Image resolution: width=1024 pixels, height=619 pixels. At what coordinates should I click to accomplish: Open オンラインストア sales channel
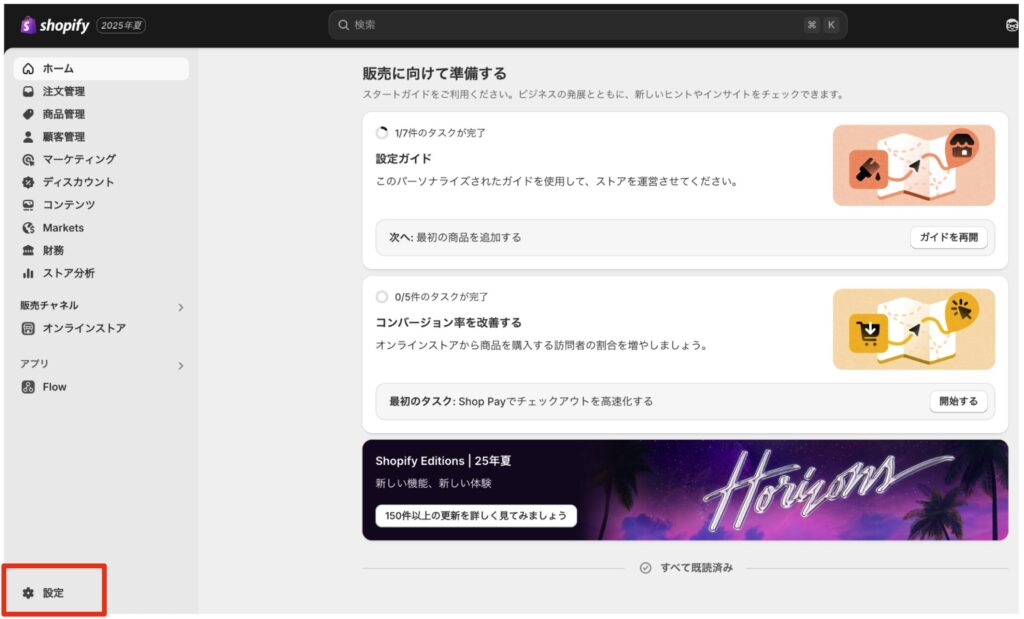coord(101,328)
